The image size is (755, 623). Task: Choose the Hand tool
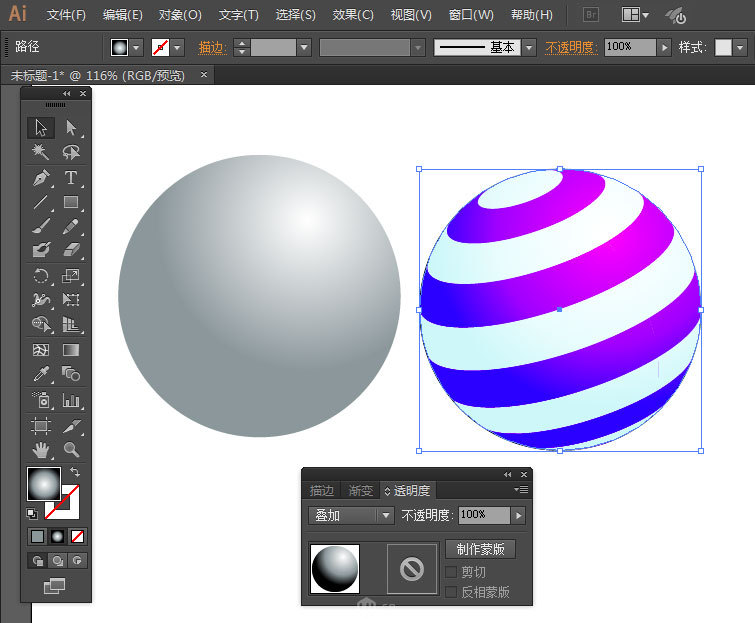pyautogui.click(x=41, y=450)
